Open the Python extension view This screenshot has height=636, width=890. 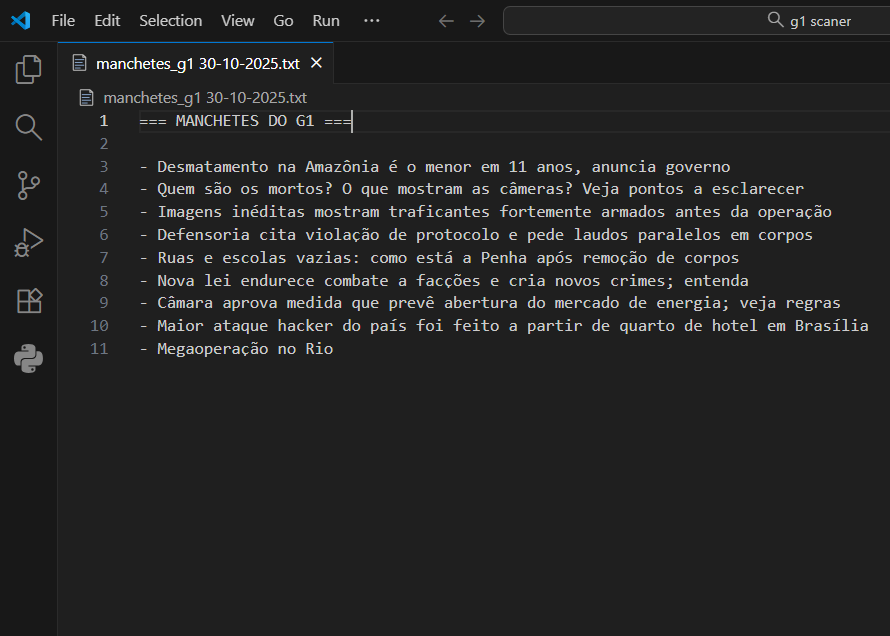pos(29,359)
